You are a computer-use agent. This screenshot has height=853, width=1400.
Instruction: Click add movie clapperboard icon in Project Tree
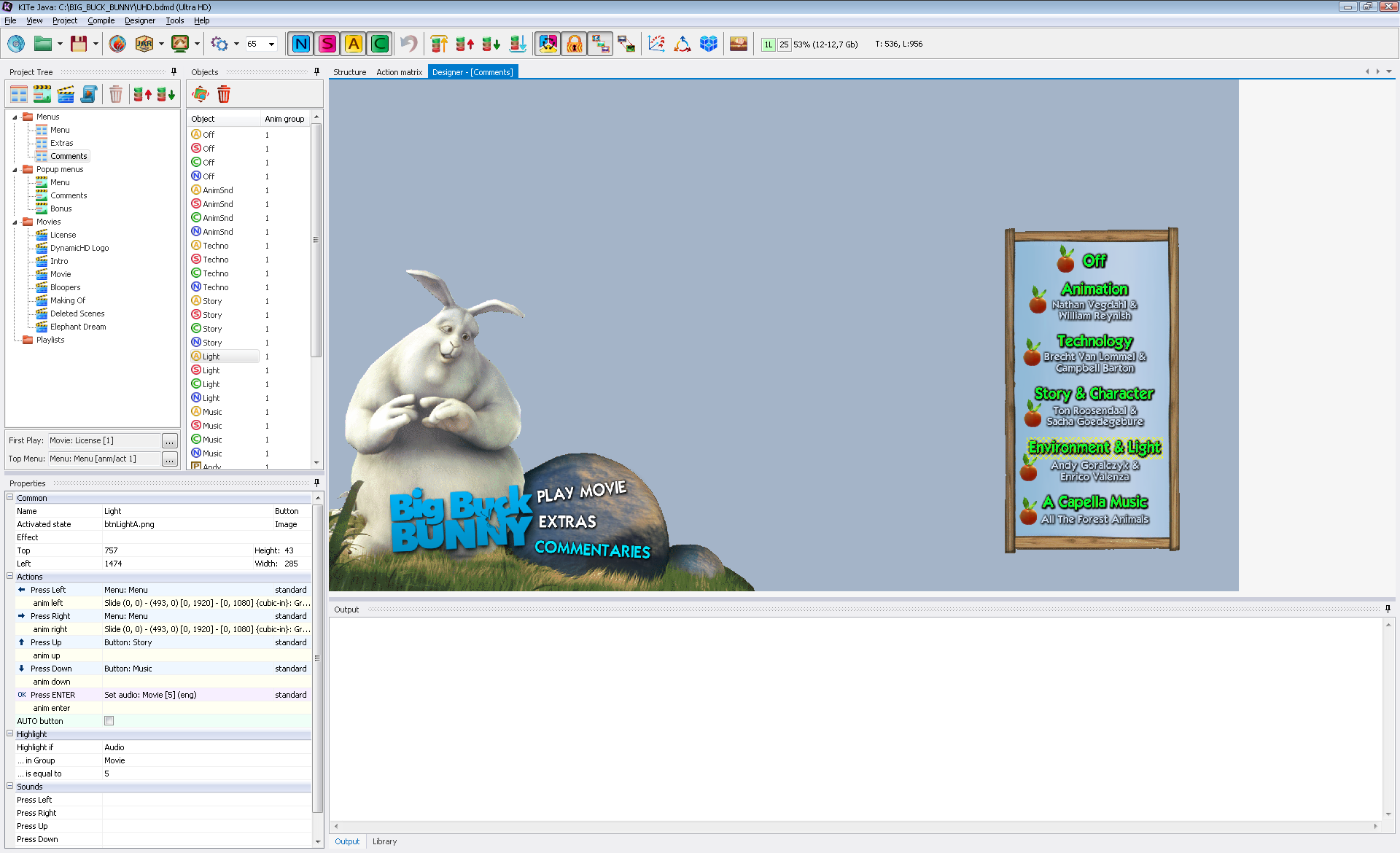point(66,94)
